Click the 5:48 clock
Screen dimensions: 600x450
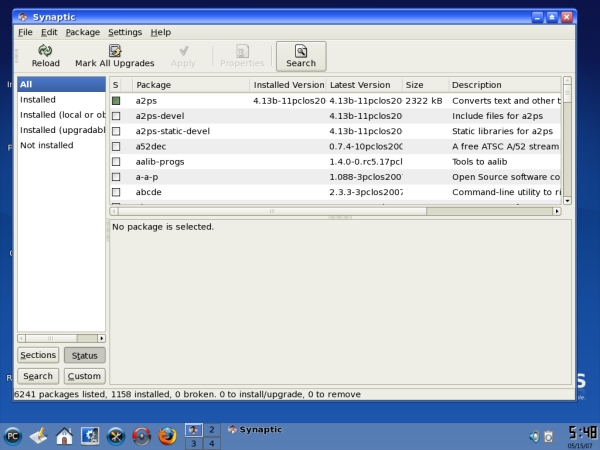click(x=582, y=433)
